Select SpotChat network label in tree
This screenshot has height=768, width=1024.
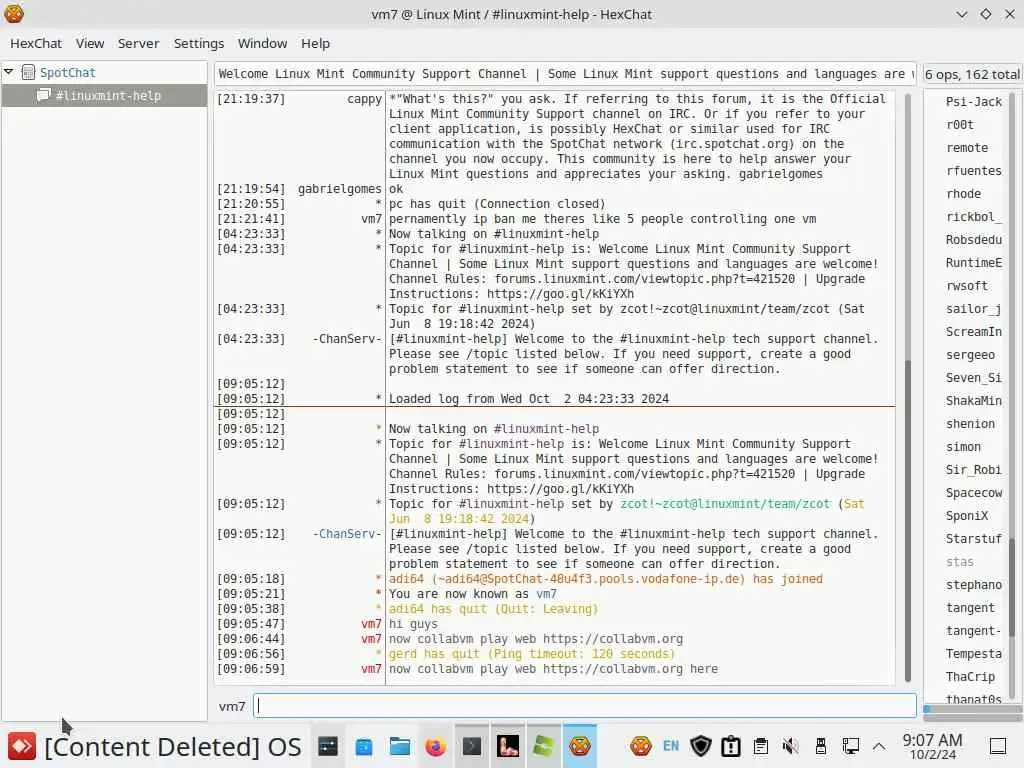67,72
